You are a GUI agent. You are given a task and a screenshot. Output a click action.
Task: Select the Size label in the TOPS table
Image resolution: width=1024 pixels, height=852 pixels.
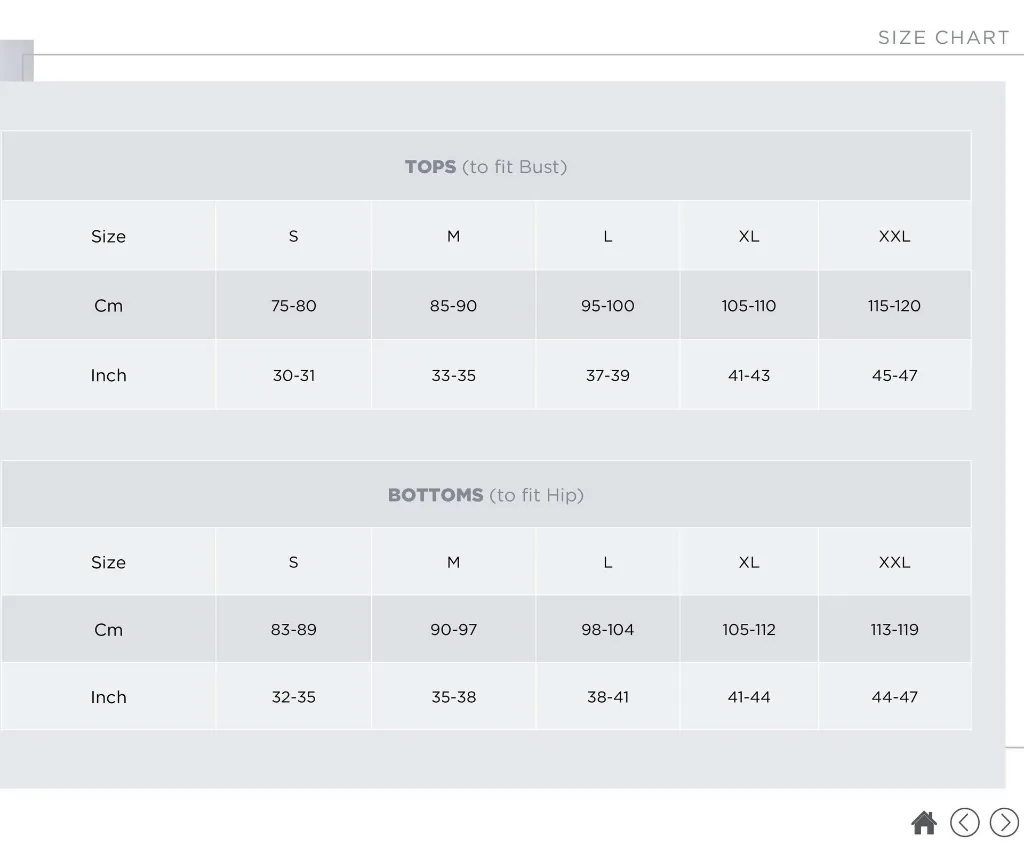point(108,236)
